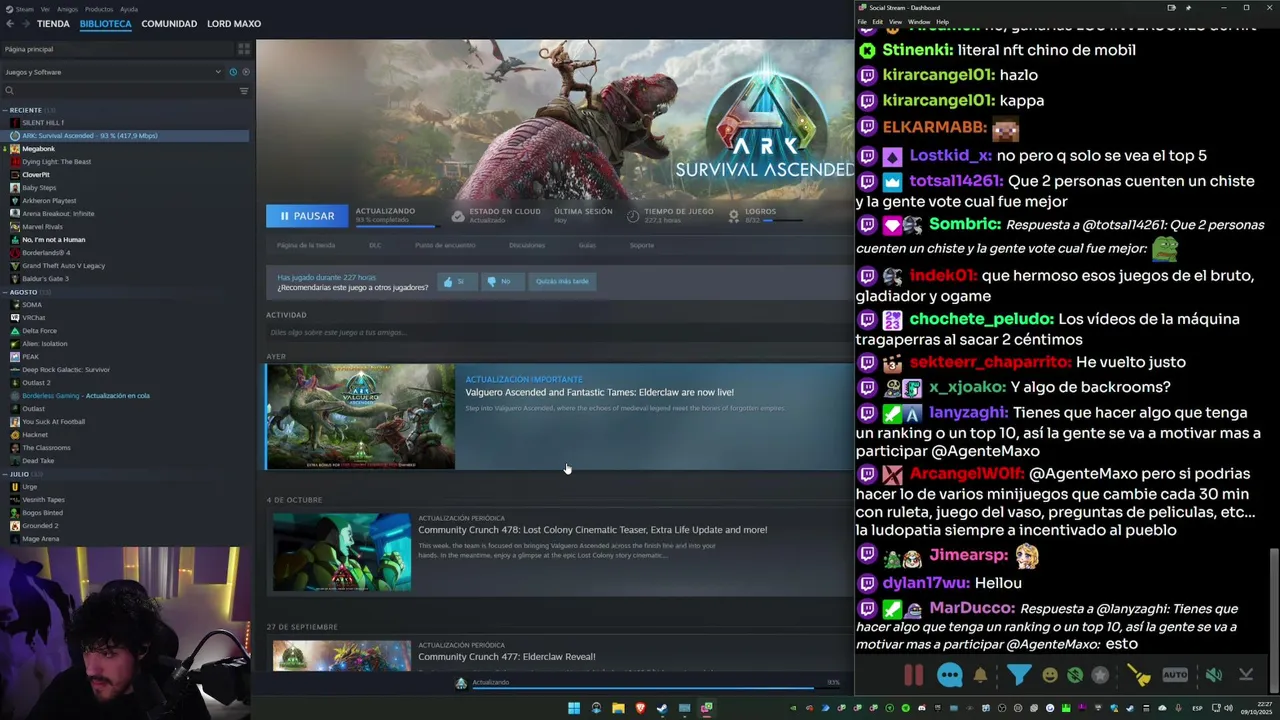Open the Productos menu
This screenshot has width=1280, height=720.
99,9
